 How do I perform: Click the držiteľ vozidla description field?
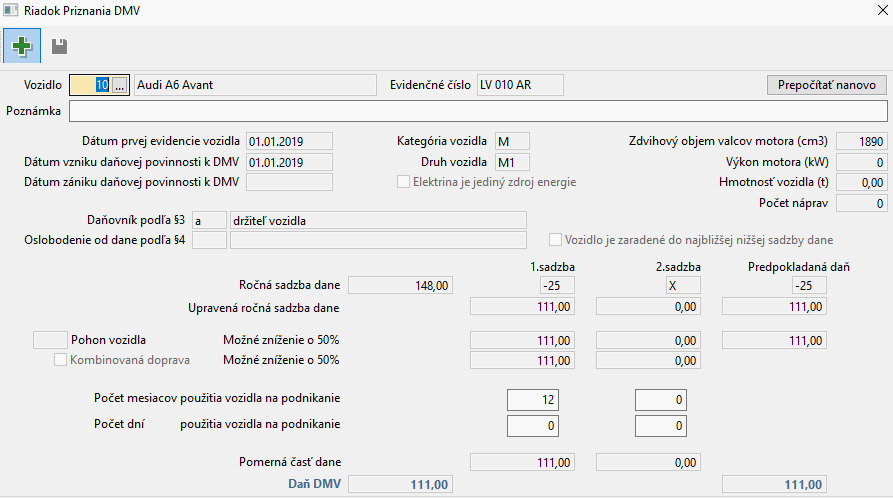coord(378,221)
